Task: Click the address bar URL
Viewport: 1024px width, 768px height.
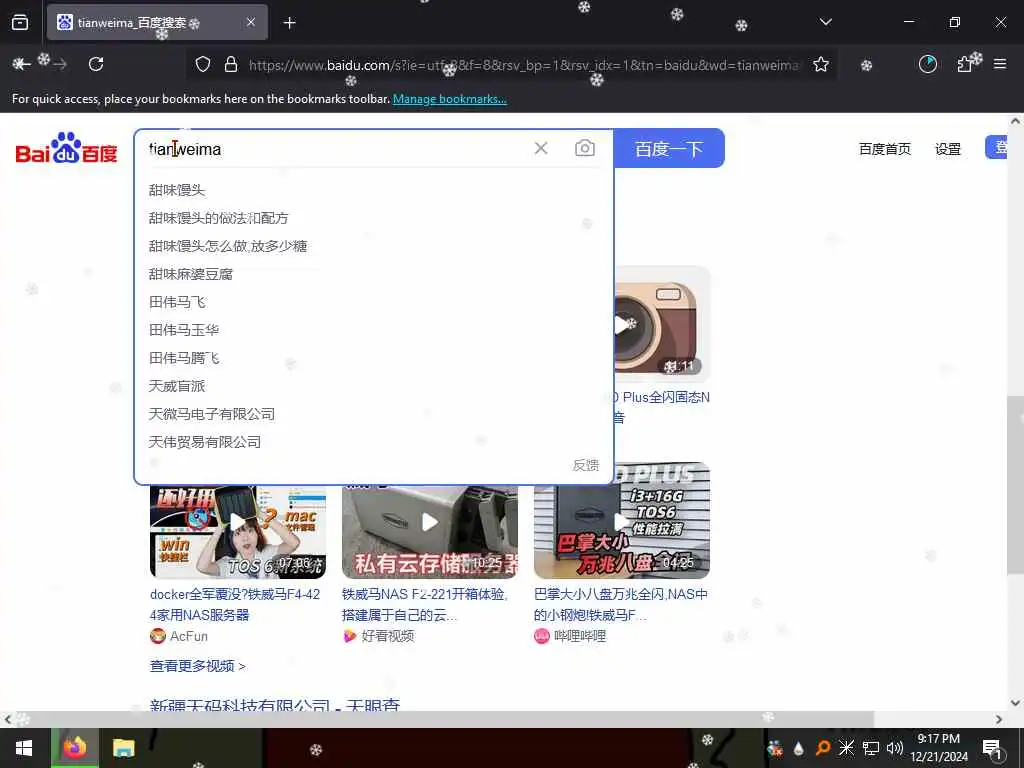Action: 523,65
